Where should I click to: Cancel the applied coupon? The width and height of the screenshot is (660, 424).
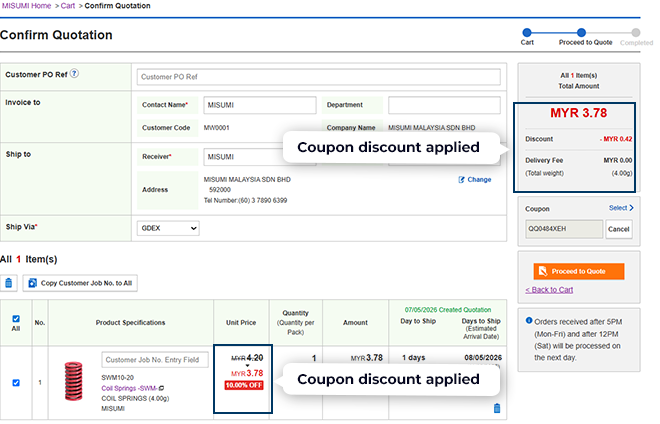click(619, 229)
